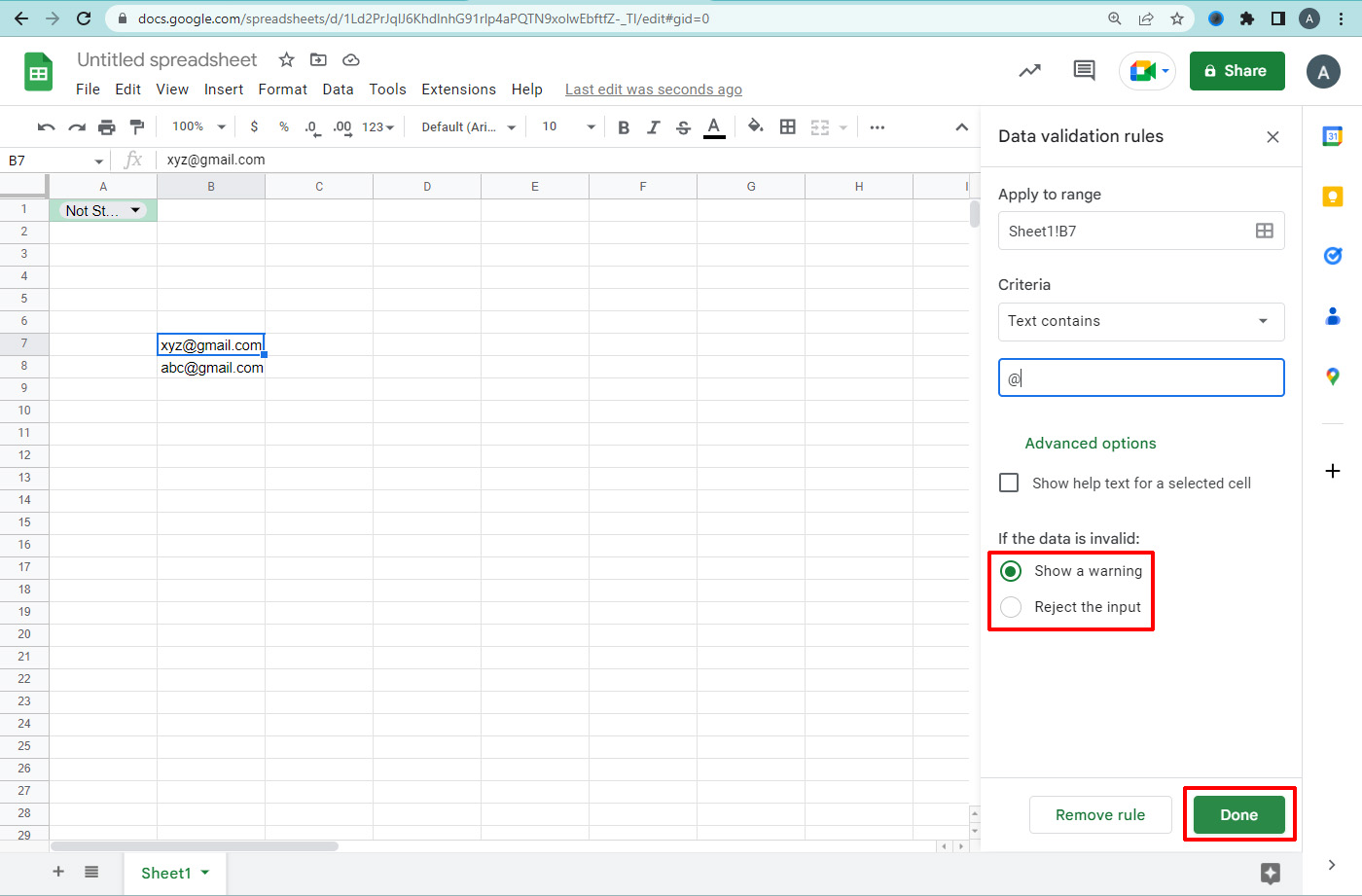This screenshot has width=1362, height=896.
Task: Open comment history icon
Action: (1084, 70)
